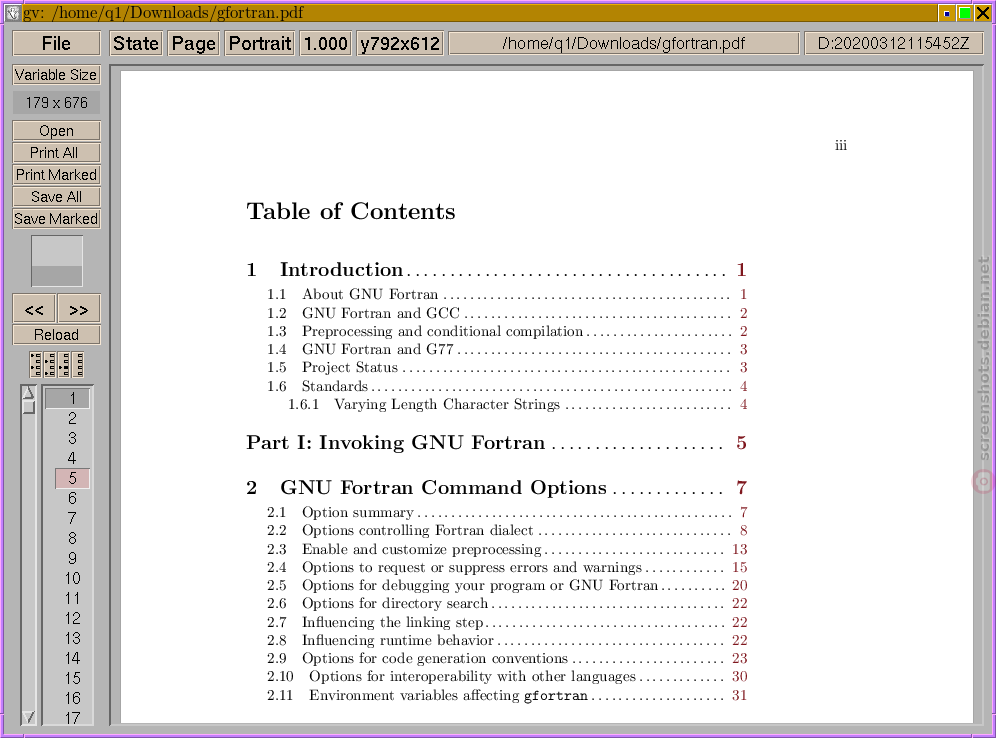Viewport: 996px width, 738px height.
Task: Close the gv window
Action: (982, 13)
